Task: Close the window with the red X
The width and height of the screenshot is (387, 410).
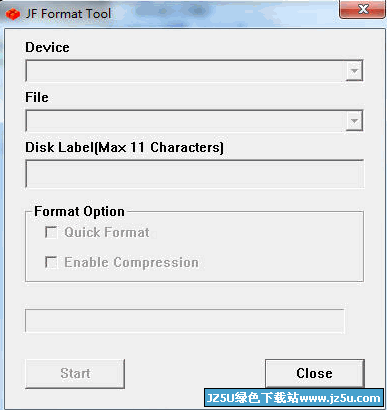Action: 362,9
